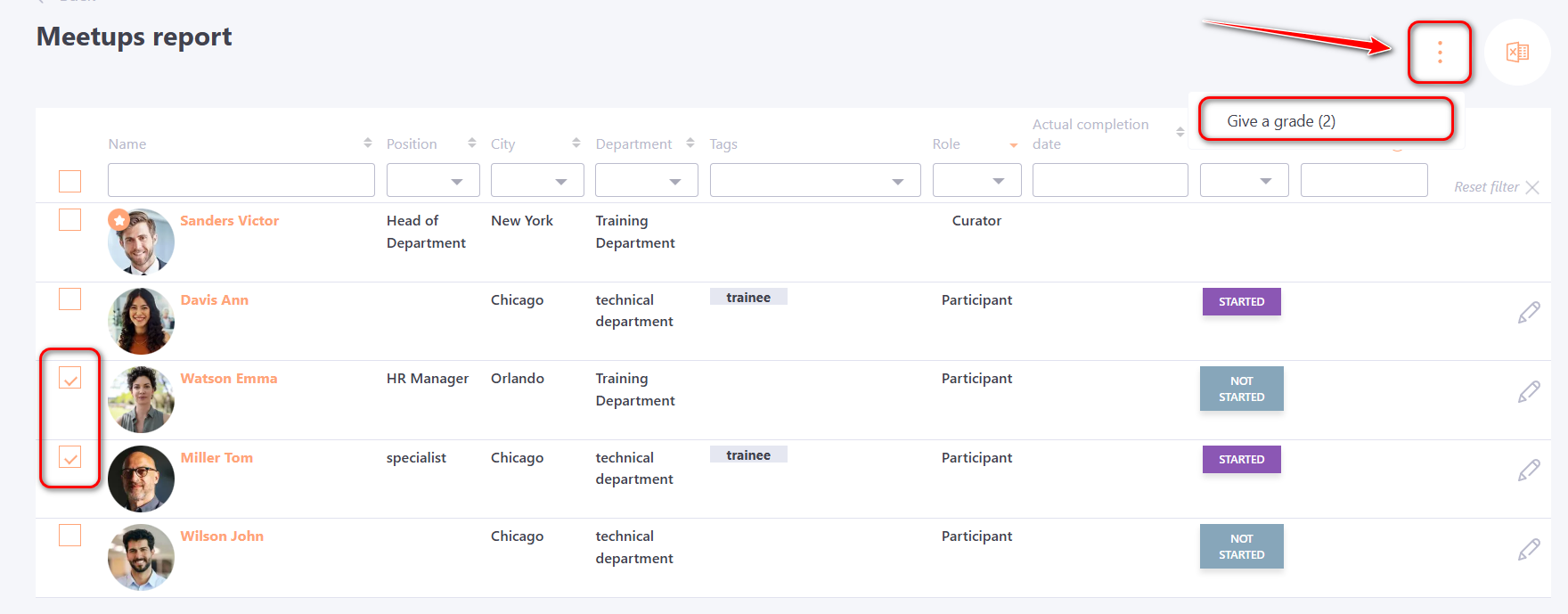Uncheck the Watson Emma row checkbox

[x=70, y=378]
